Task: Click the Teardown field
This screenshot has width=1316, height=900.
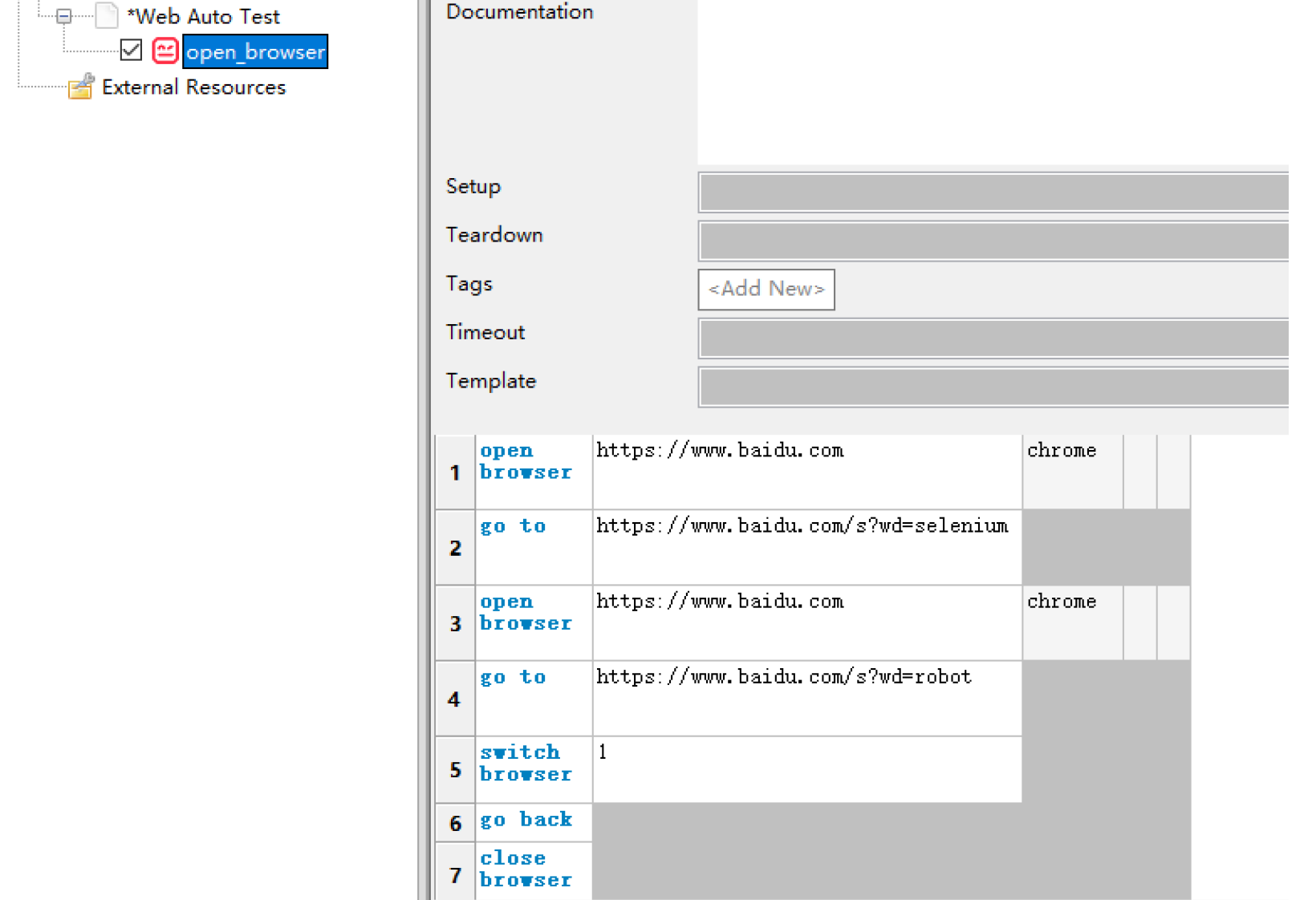Action: (993, 241)
